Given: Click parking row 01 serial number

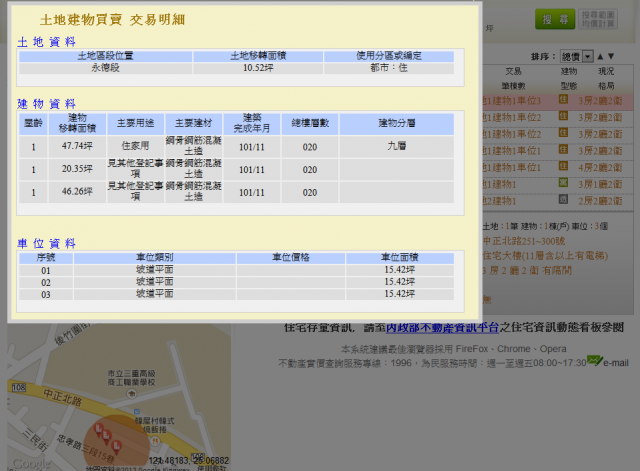Looking at the screenshot, I should pos(46,271).
